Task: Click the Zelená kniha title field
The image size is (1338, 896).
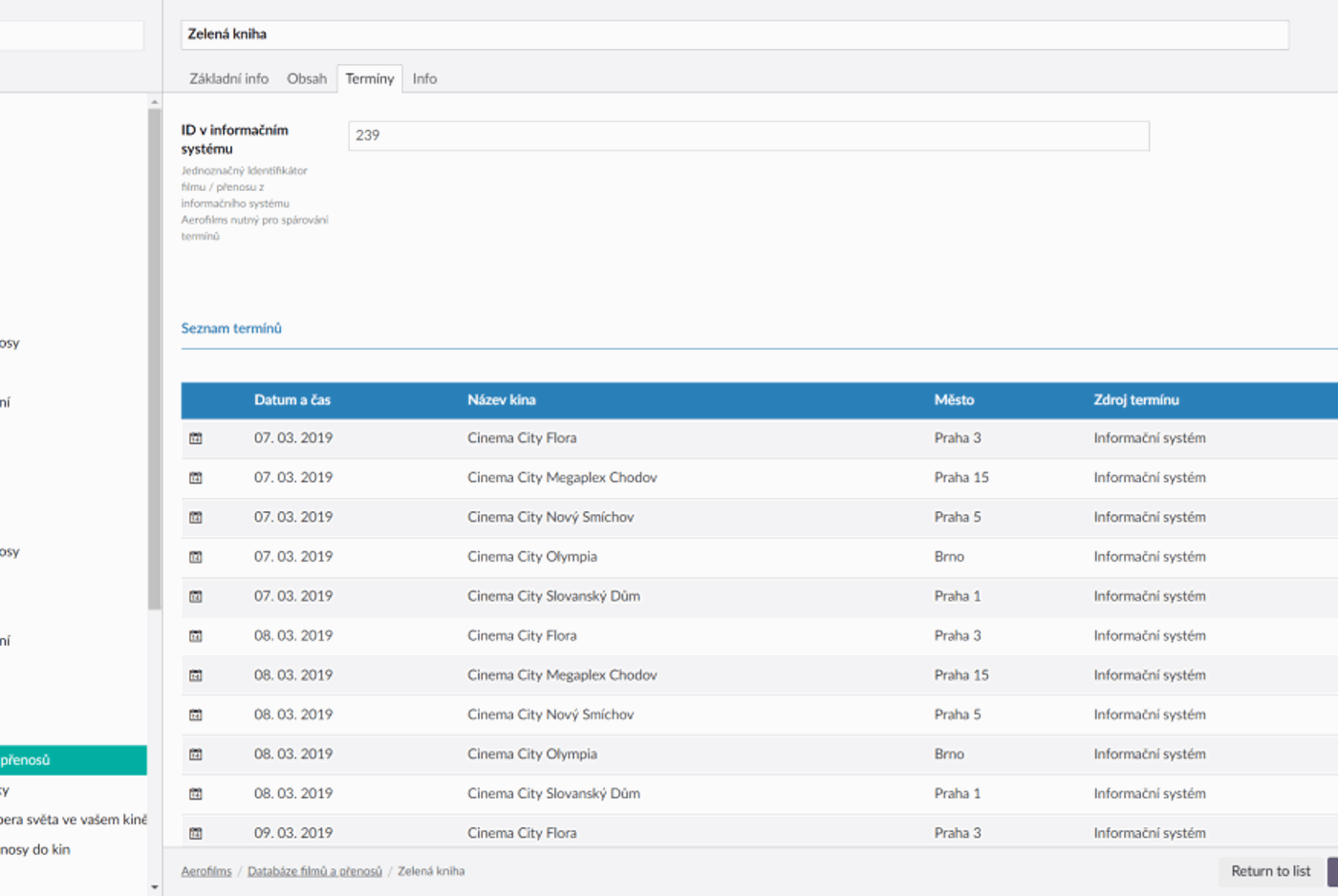Action: point(734,34)
